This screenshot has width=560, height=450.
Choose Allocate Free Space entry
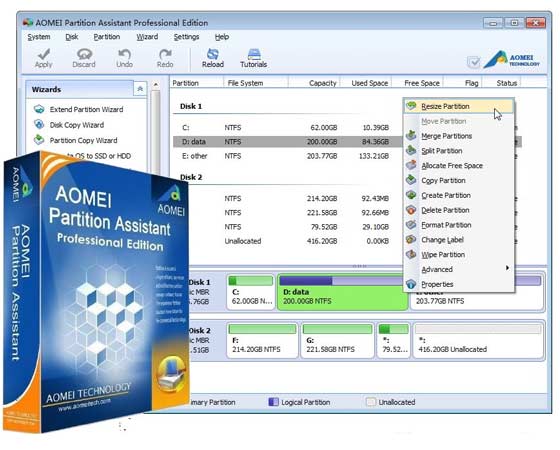click(x=459, y=165)
